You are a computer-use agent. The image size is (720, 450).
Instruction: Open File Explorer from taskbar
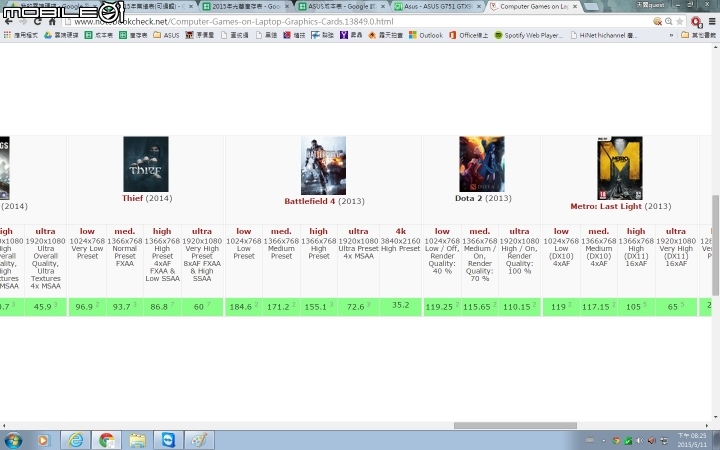pyautogui.click(x=137, y=441)
